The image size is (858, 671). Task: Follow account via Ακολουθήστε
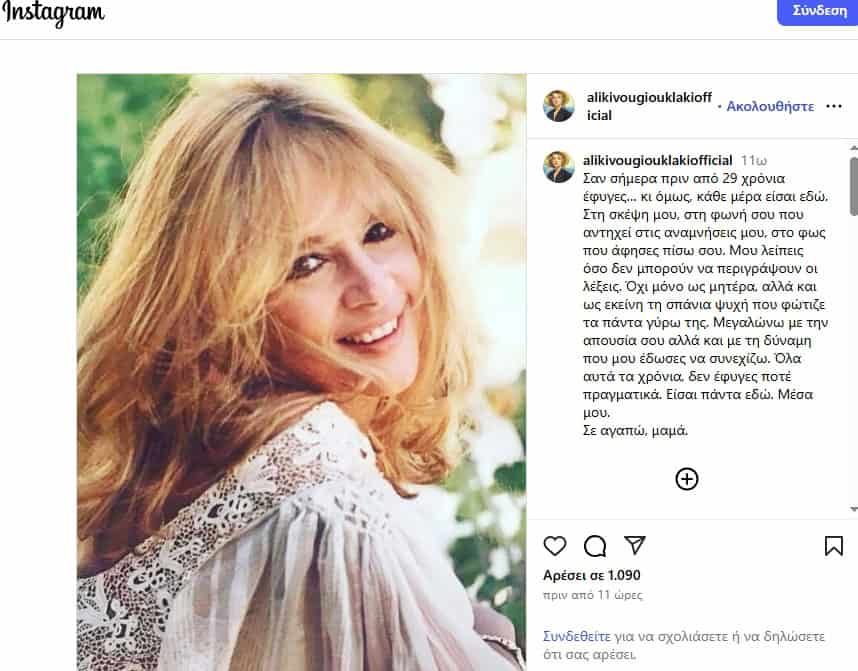770,106
